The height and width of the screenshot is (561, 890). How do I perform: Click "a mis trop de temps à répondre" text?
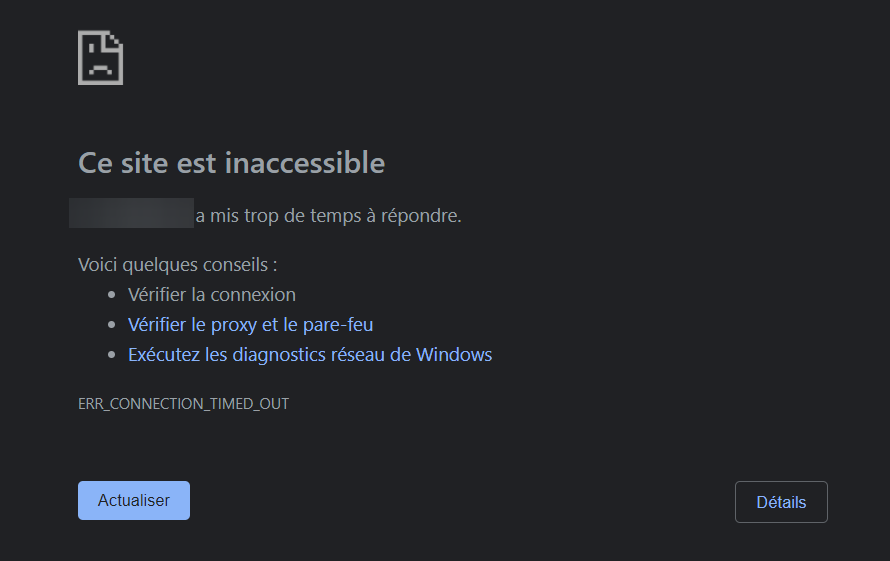(x=328, y=215)
